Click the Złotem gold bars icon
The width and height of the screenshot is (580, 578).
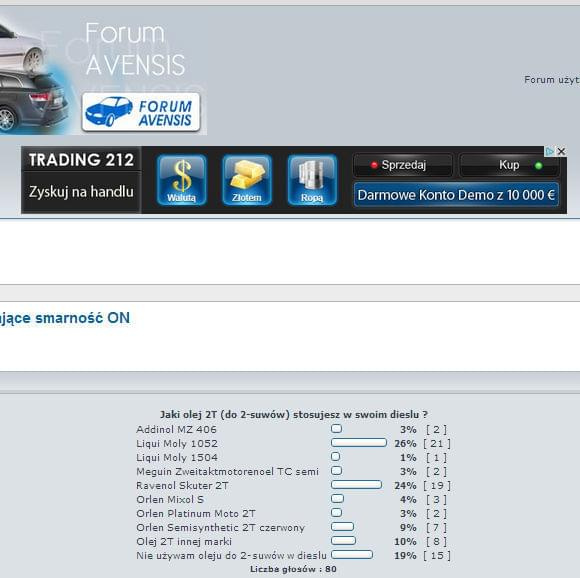pyautogui.click(x=247, y=180)
